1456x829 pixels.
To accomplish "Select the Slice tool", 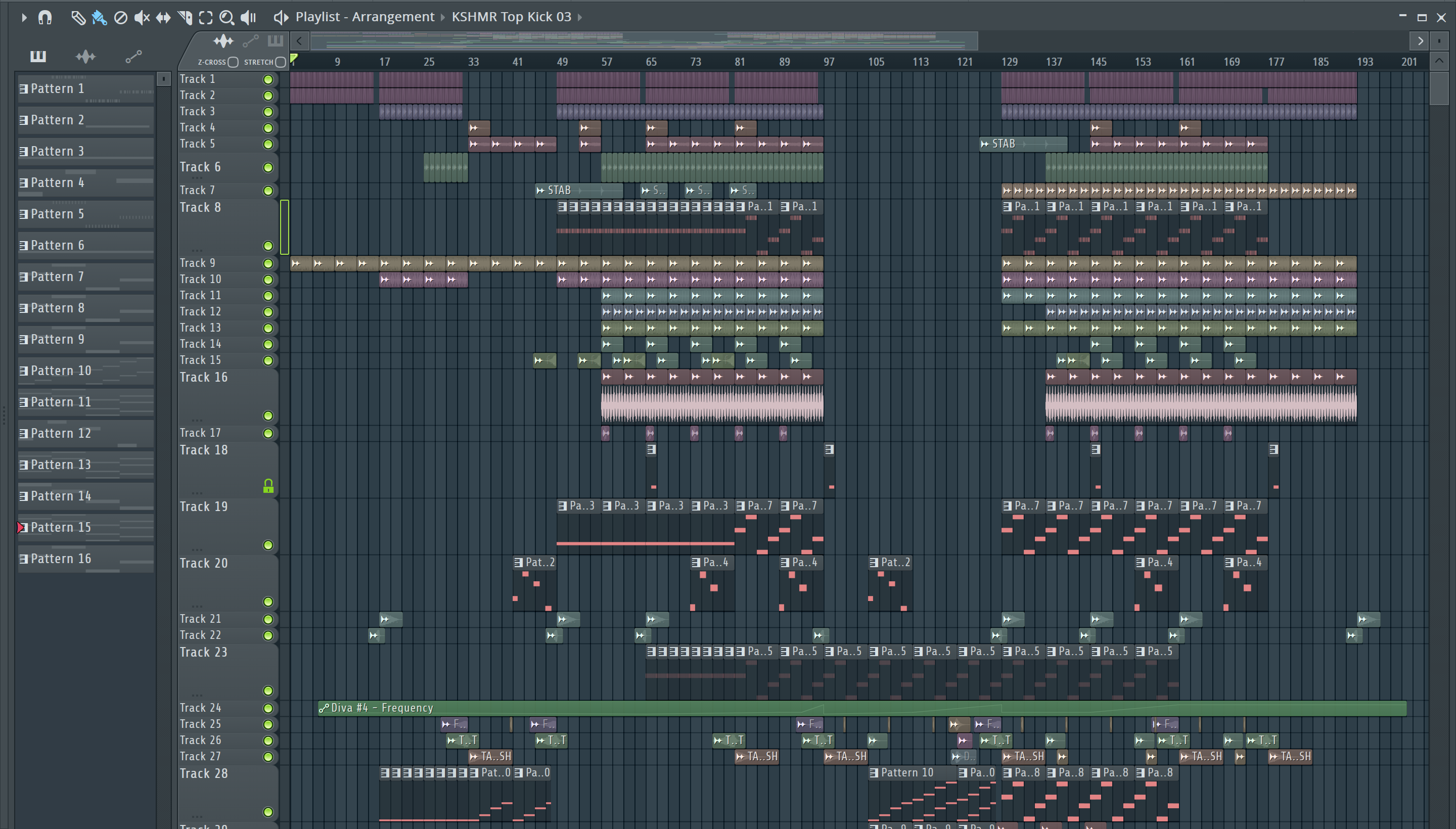I will pyautogui.click(x=185, y=18).
